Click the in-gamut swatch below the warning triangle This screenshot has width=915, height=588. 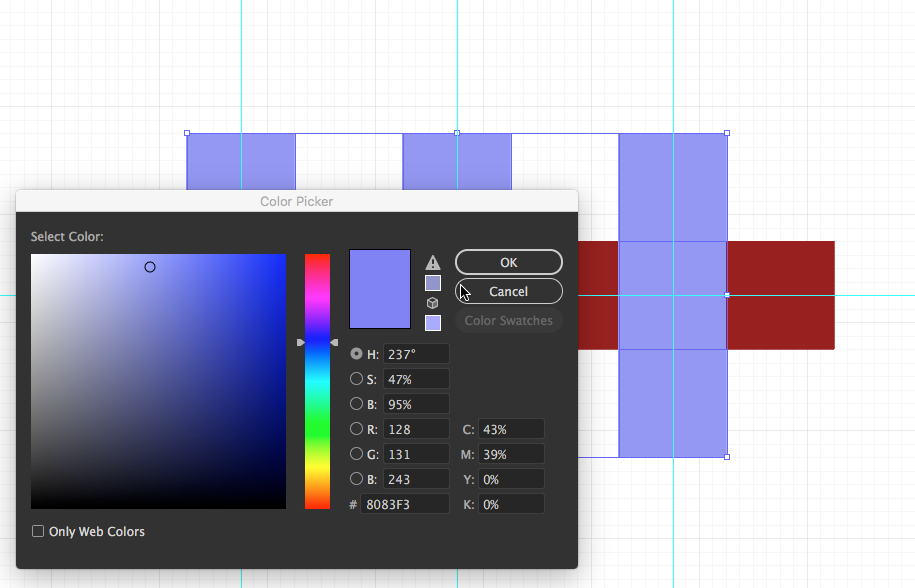433,283
